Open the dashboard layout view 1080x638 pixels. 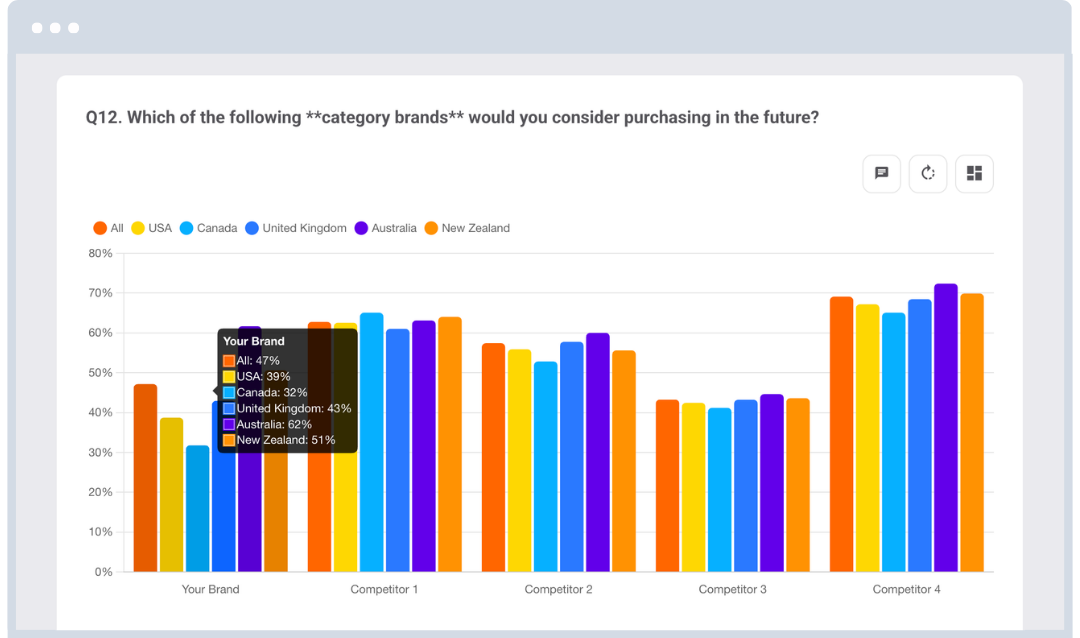point(974,173)
